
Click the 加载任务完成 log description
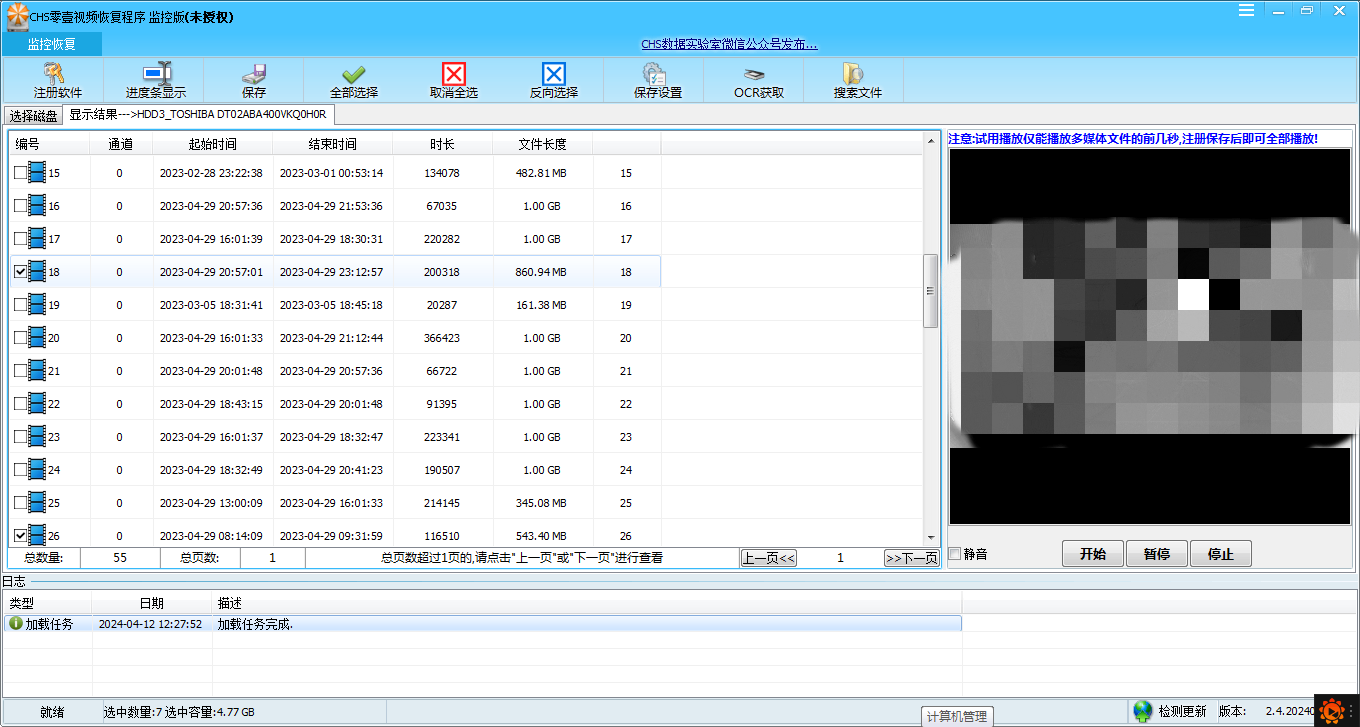[256, 624]
